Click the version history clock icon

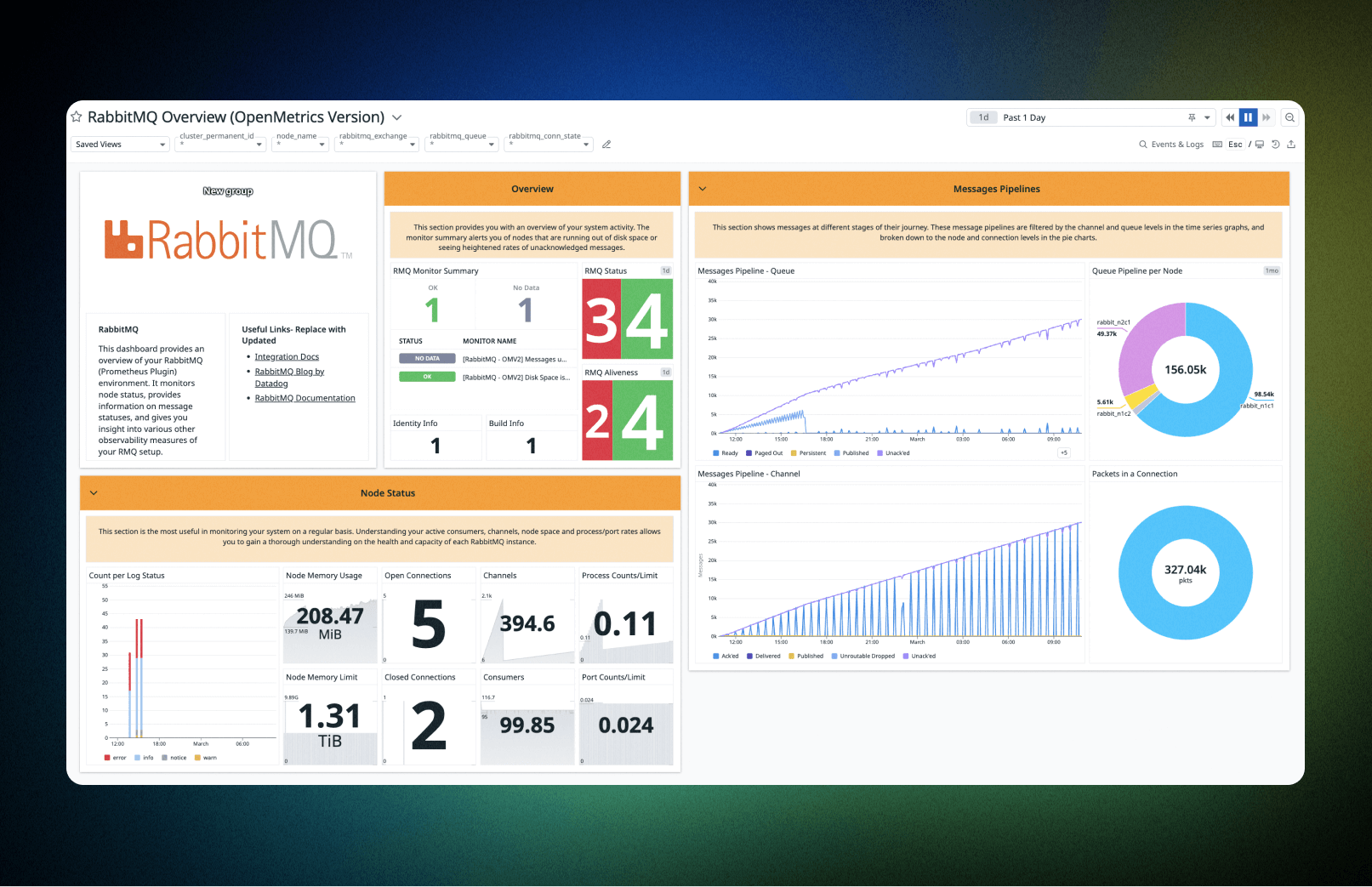(1275, 145)
